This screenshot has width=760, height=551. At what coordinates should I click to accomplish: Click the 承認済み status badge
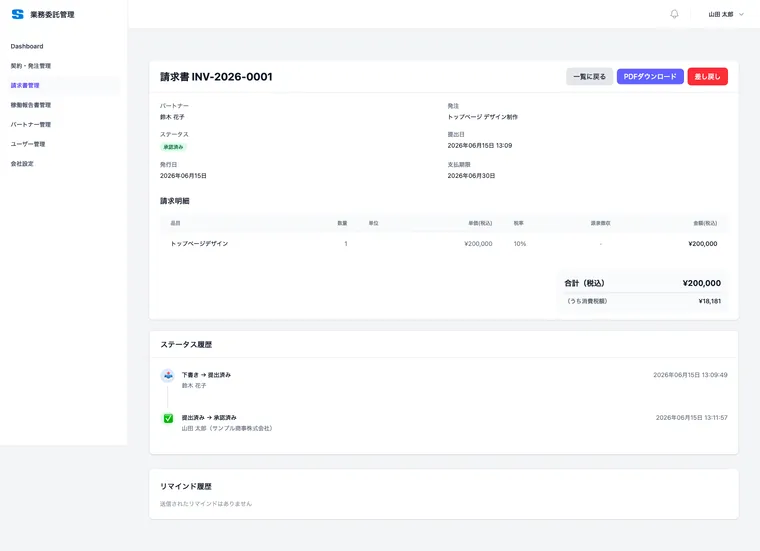[x=174, y=147]
